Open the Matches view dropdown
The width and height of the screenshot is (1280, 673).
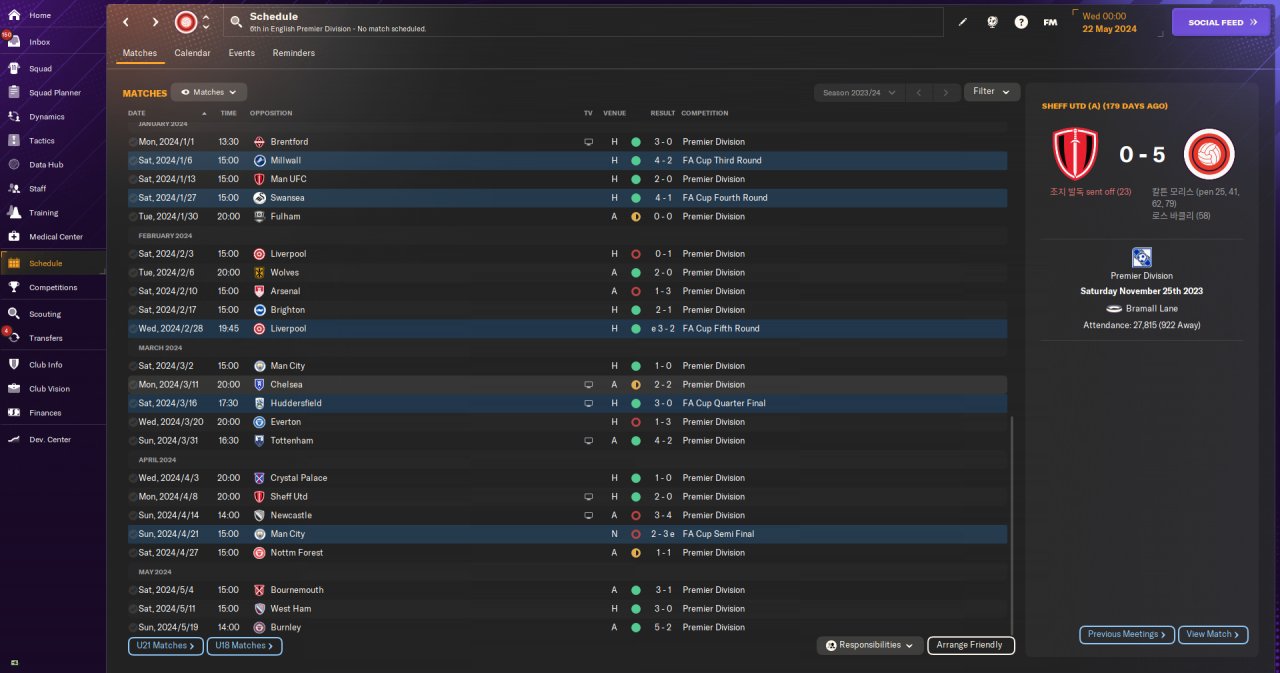click(x=209, y=92)
